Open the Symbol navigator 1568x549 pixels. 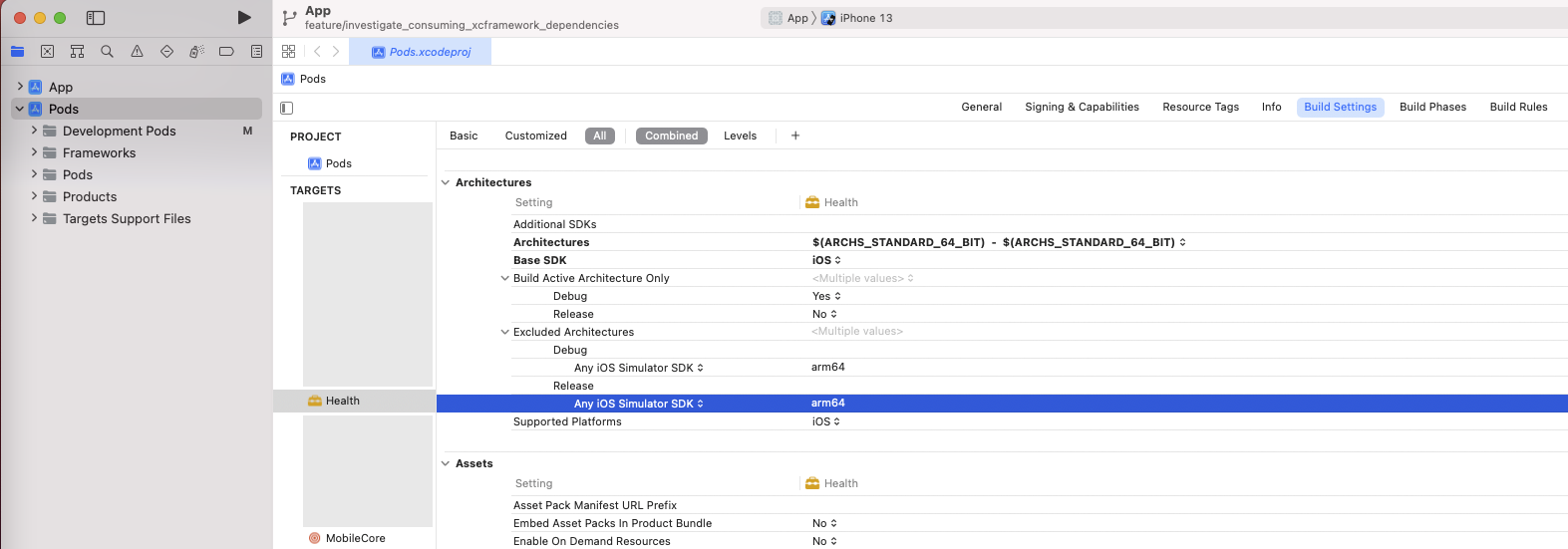77,51
